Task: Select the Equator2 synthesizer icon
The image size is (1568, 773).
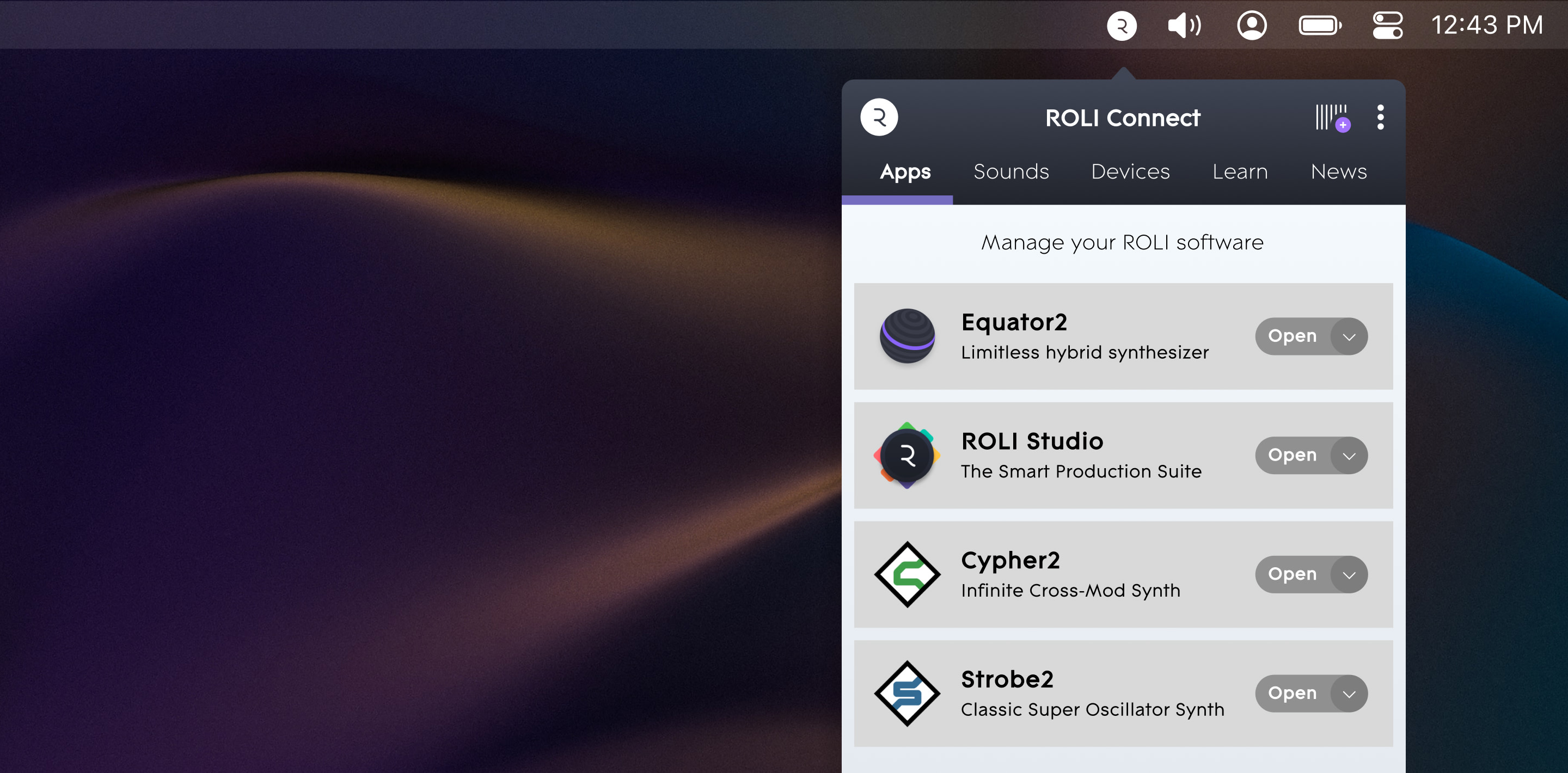Action: [x=907, y=336]
